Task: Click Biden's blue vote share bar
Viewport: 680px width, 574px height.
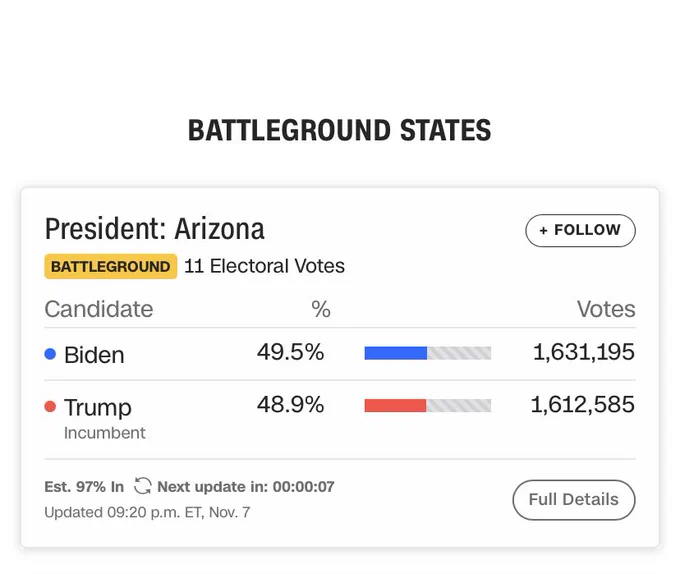Action: tap(396, 353)
